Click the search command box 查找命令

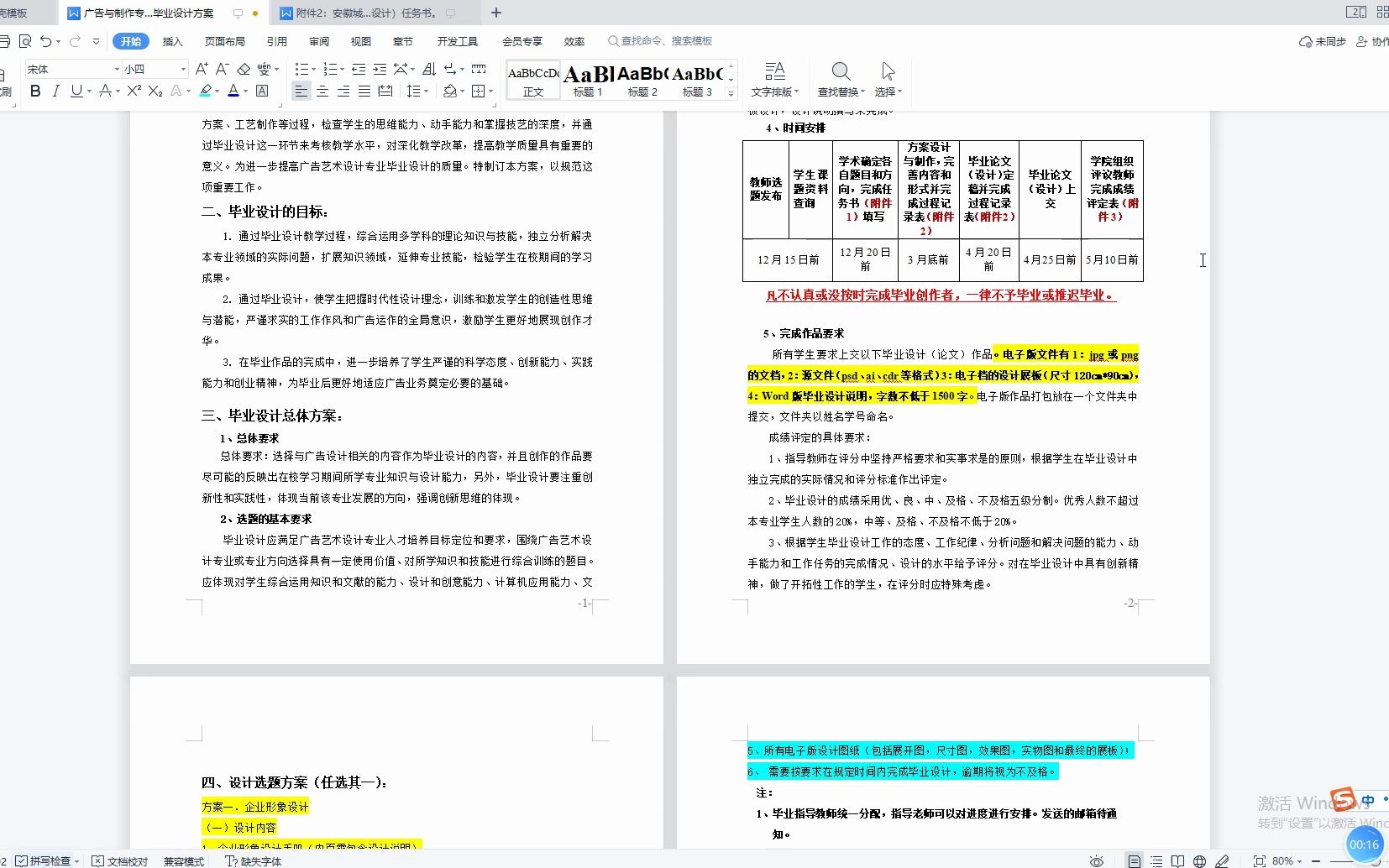tap(661, 41)
